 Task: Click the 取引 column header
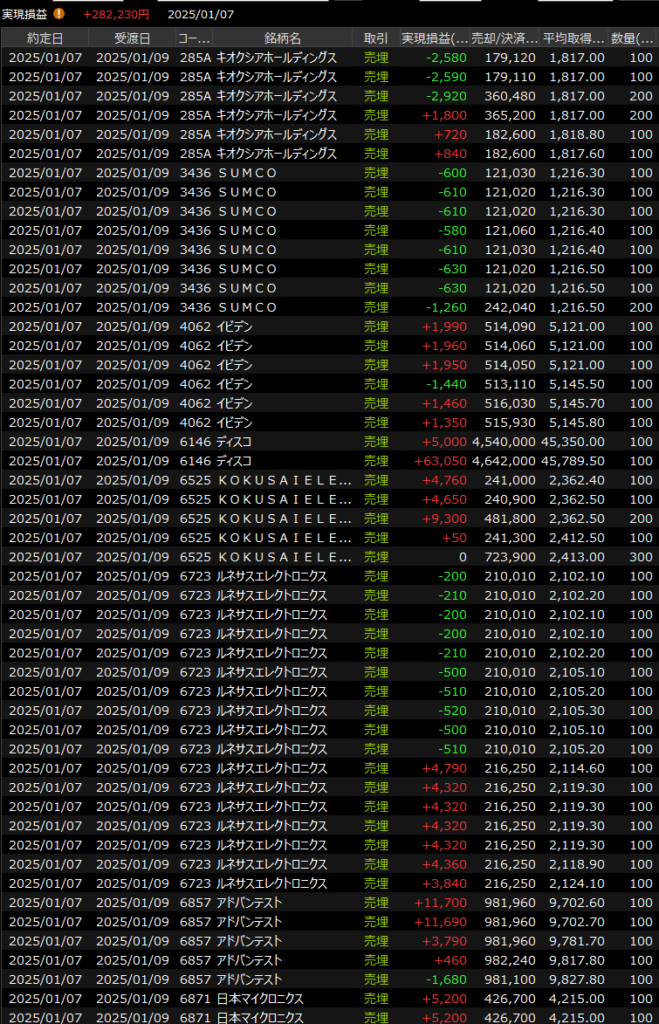coord(376,38)
